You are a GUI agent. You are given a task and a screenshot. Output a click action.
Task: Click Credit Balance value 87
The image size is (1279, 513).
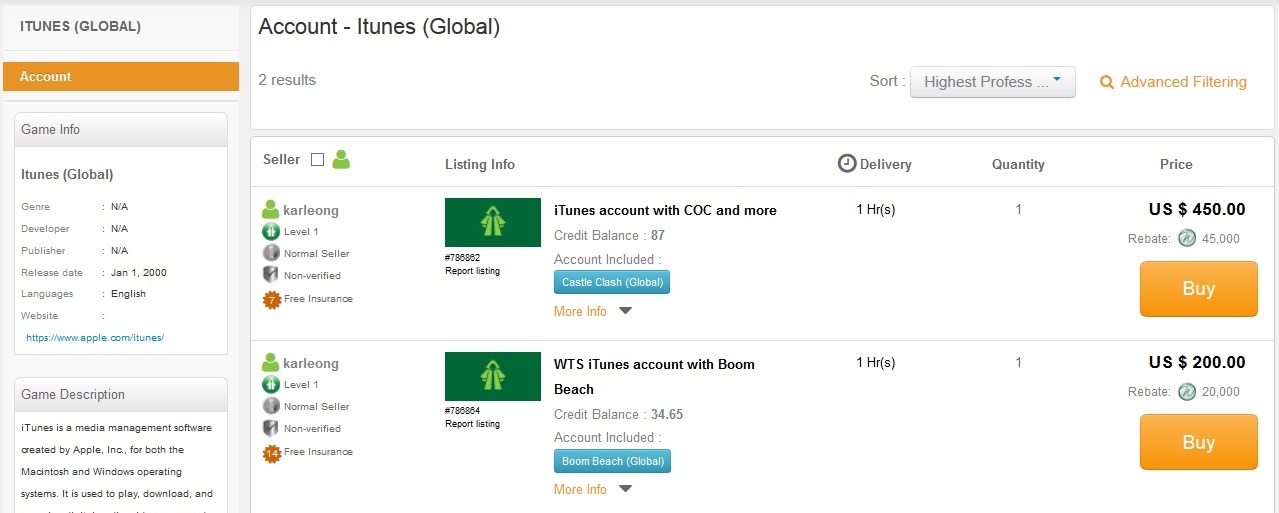[x=657, y=236]
